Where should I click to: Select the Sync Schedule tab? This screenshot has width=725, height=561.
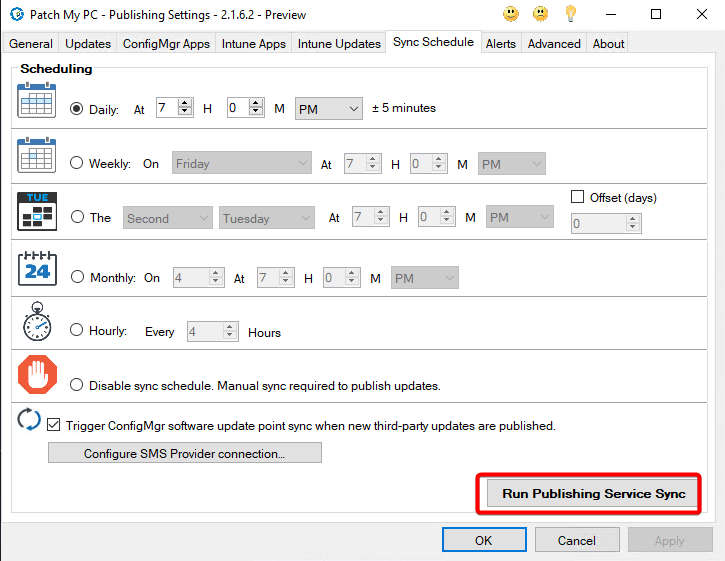click(433, 42)
